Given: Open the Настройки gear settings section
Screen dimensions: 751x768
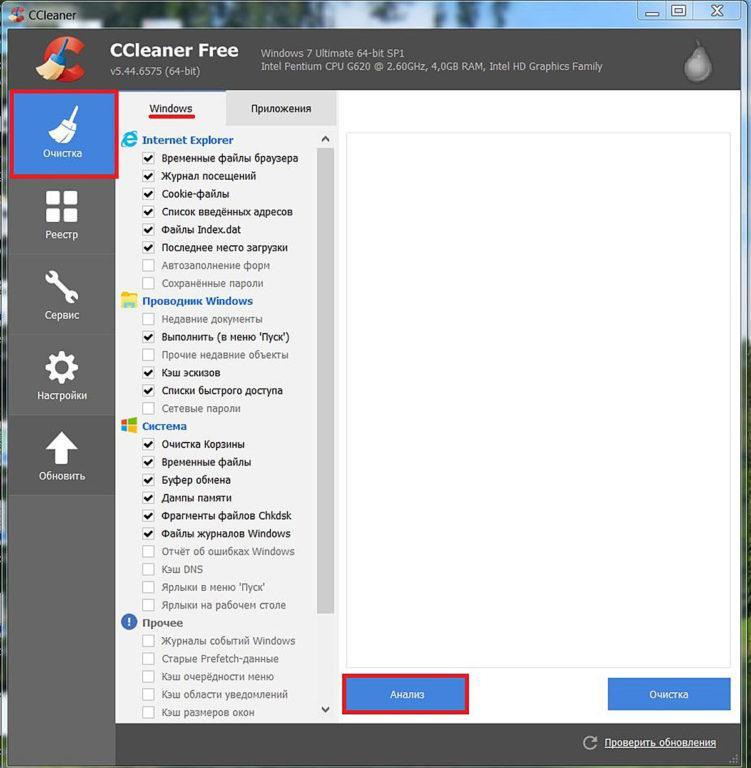Looking at the screenshot, I should 61,376.
